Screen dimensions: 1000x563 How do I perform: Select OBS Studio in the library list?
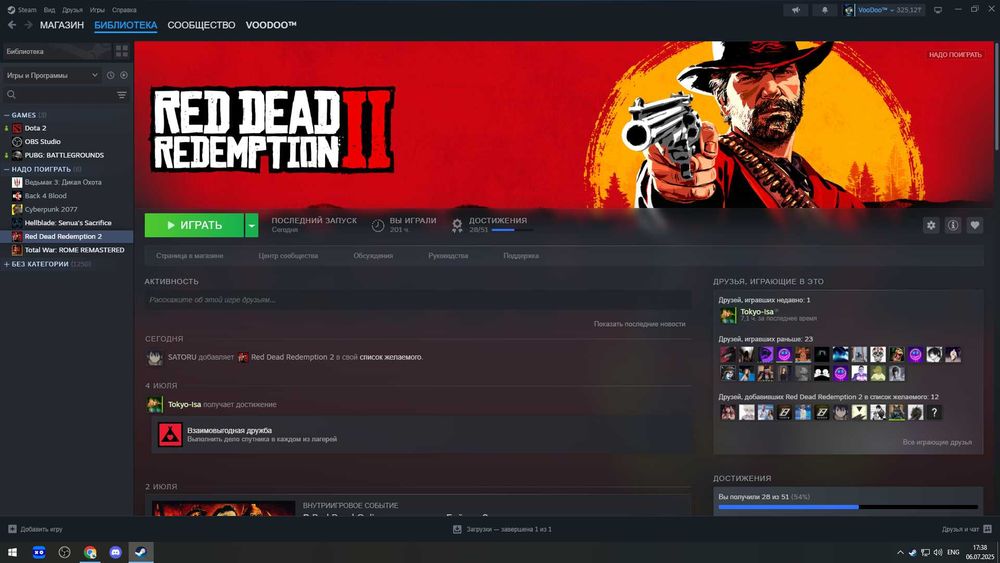click(42, 142)
